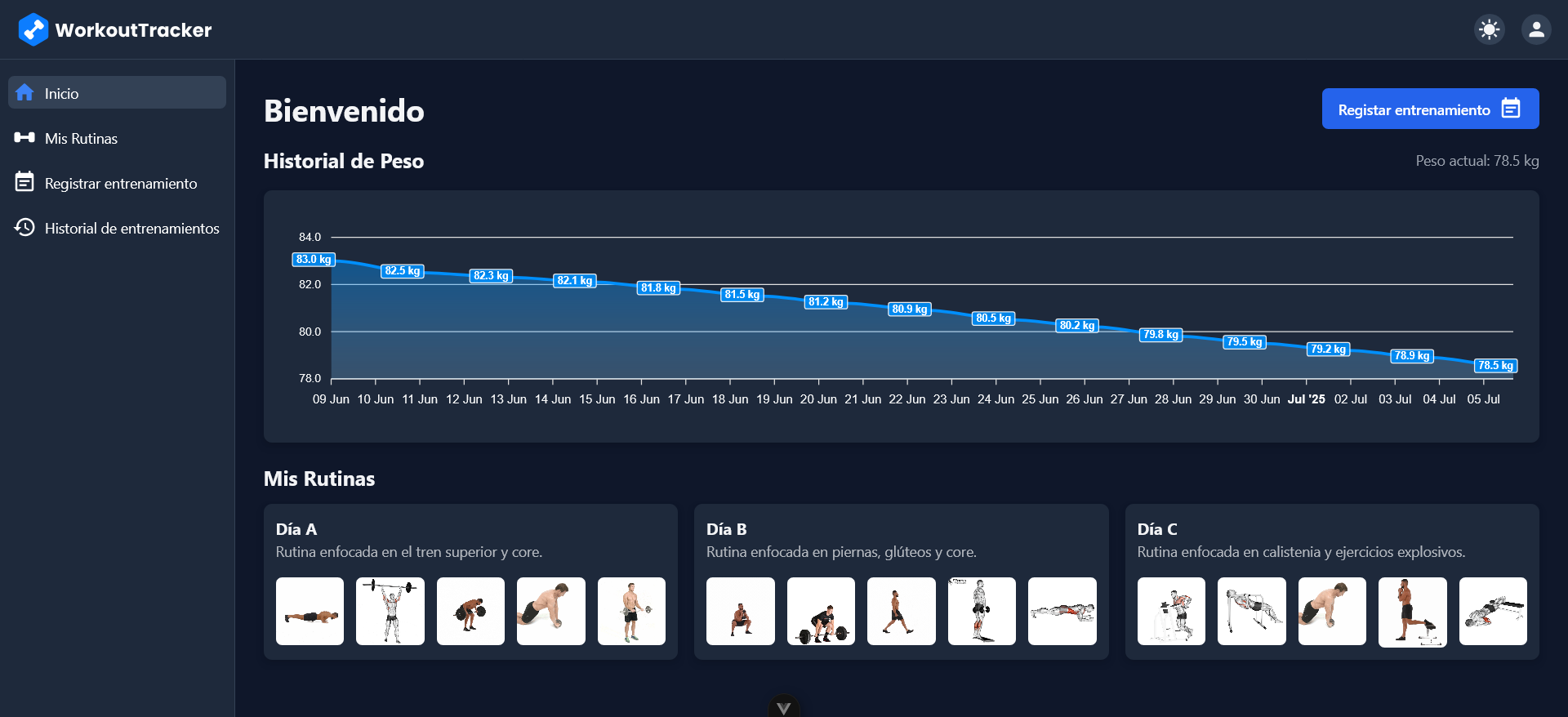1568x717 pixels.
Task: Click the 78.5 kg data label
Action: [1496, 365]
